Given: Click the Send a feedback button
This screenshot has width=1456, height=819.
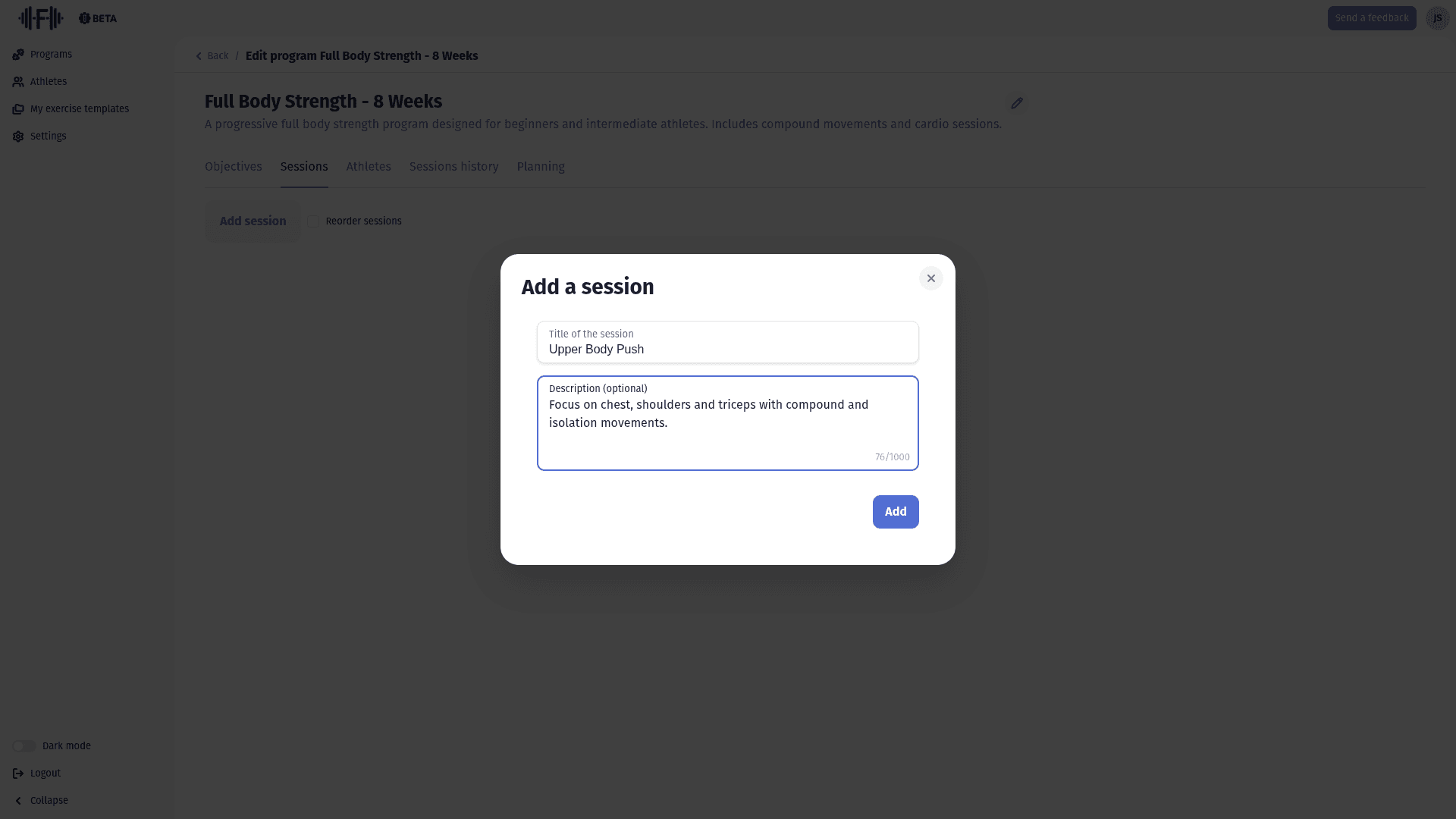Looking at the screenshot, I should [1372, 18].
